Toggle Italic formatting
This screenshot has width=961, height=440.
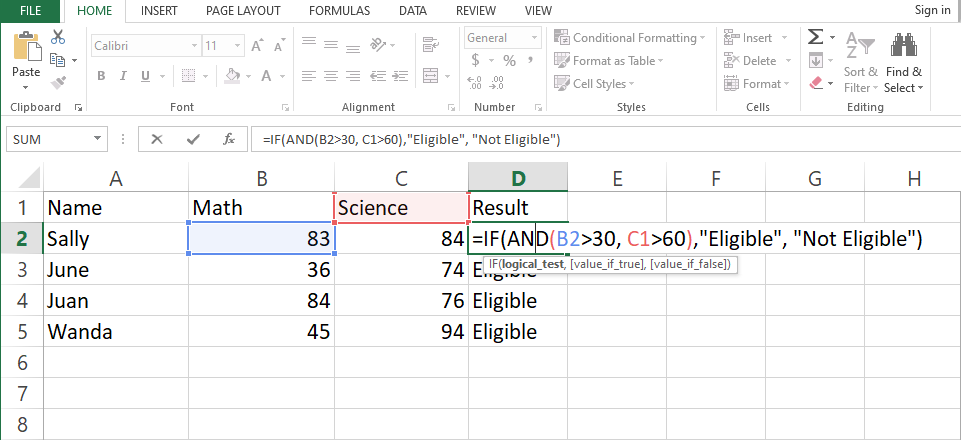pyautogui.click(x=122, y=76)
